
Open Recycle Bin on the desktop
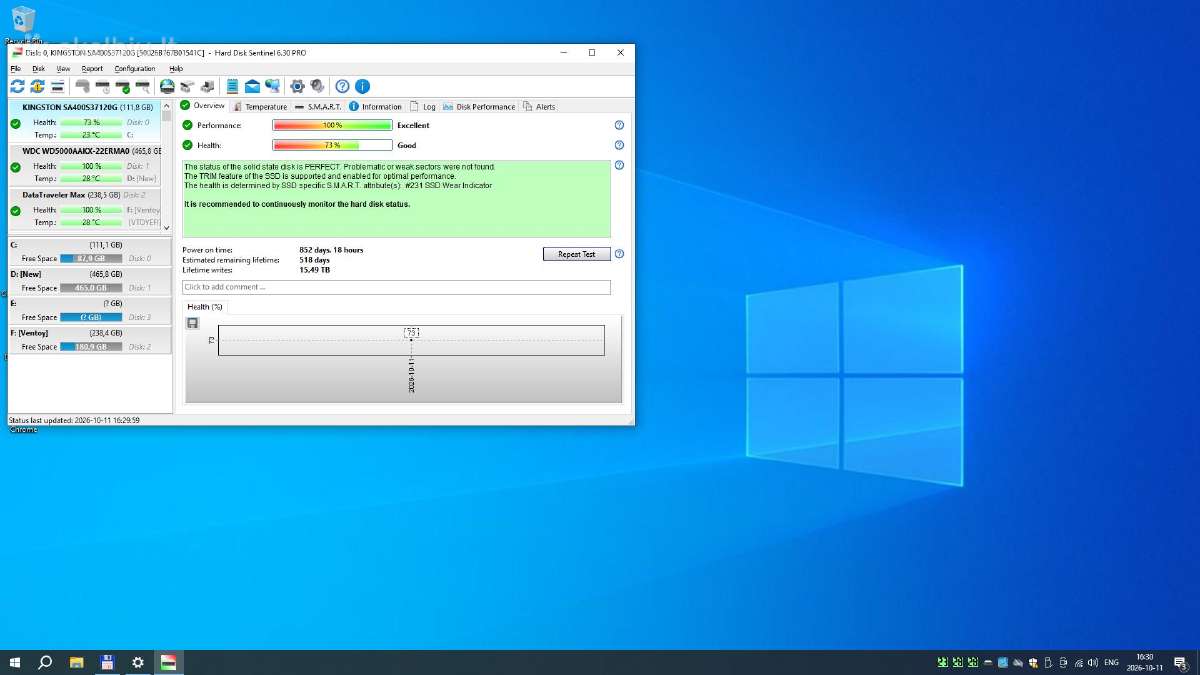click(22, 24)
